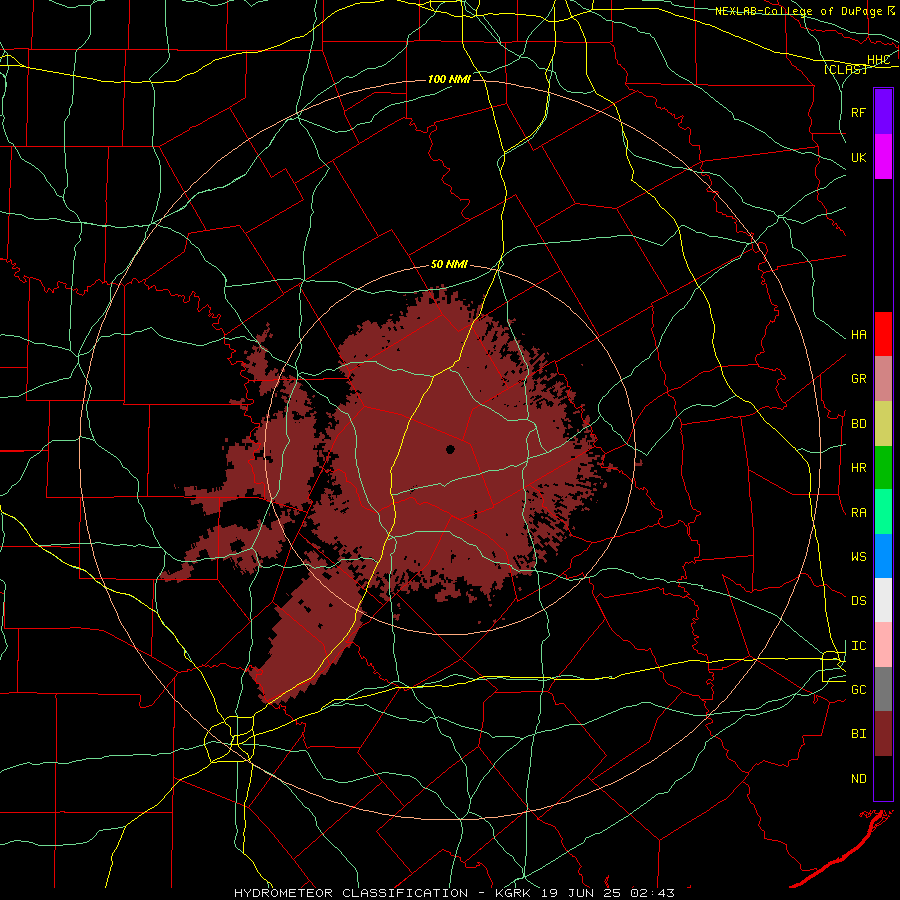This screenshot has height=900, width=900.
Task: Click the HA legend label
Action: (x=858, y=335)
